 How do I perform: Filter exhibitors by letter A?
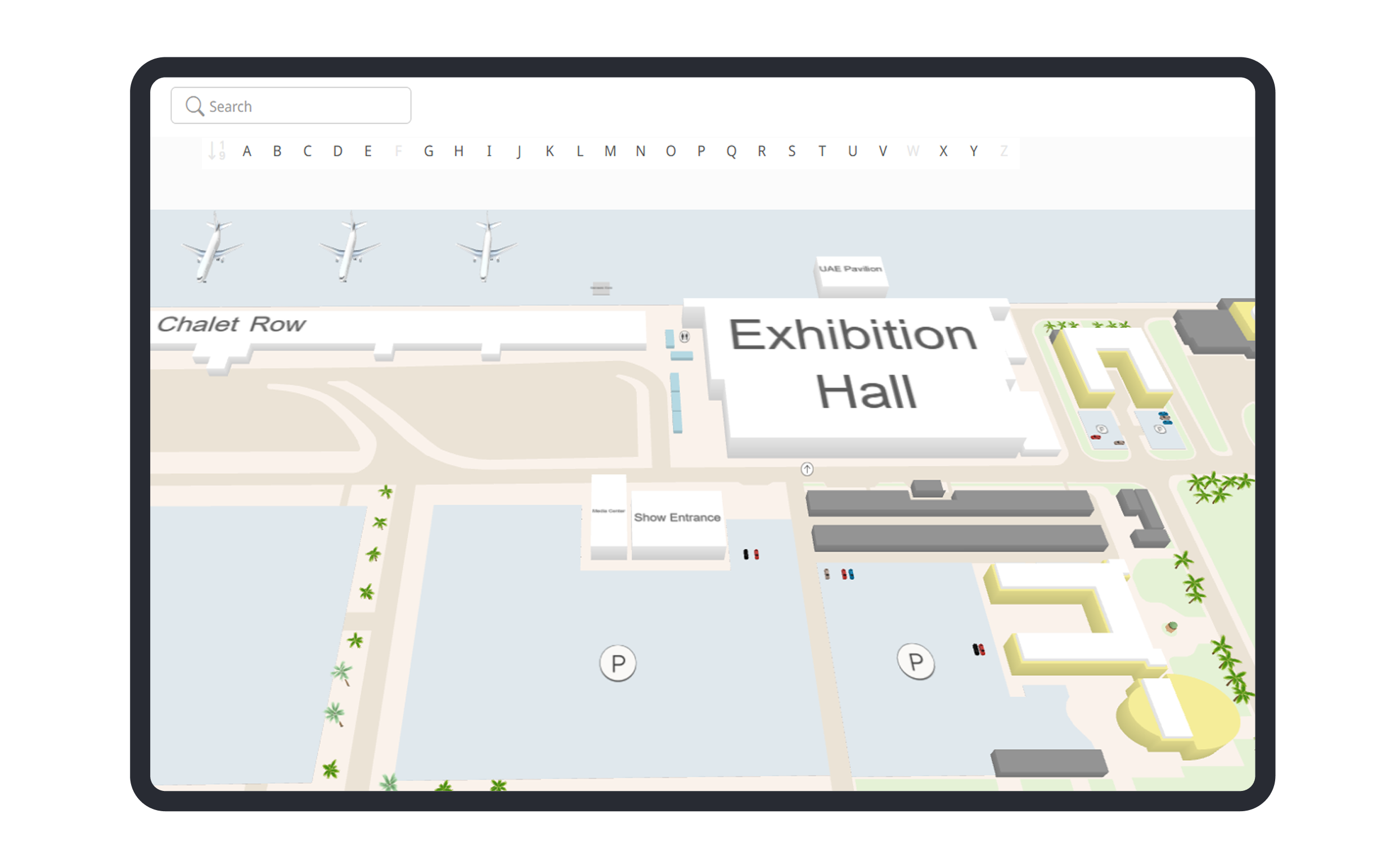[x=247, y=151]
